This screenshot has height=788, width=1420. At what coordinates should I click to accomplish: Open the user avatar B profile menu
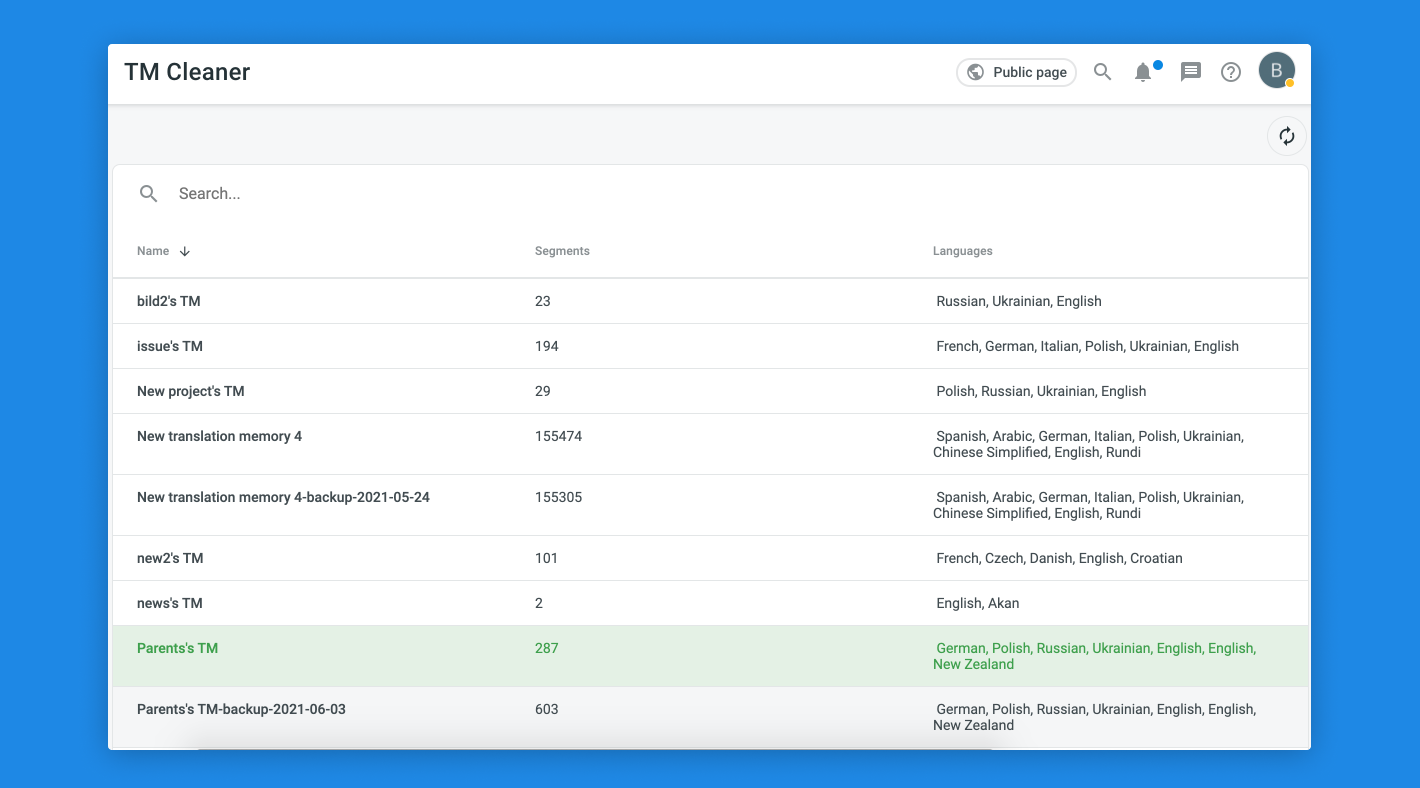tap(1277, 71)
